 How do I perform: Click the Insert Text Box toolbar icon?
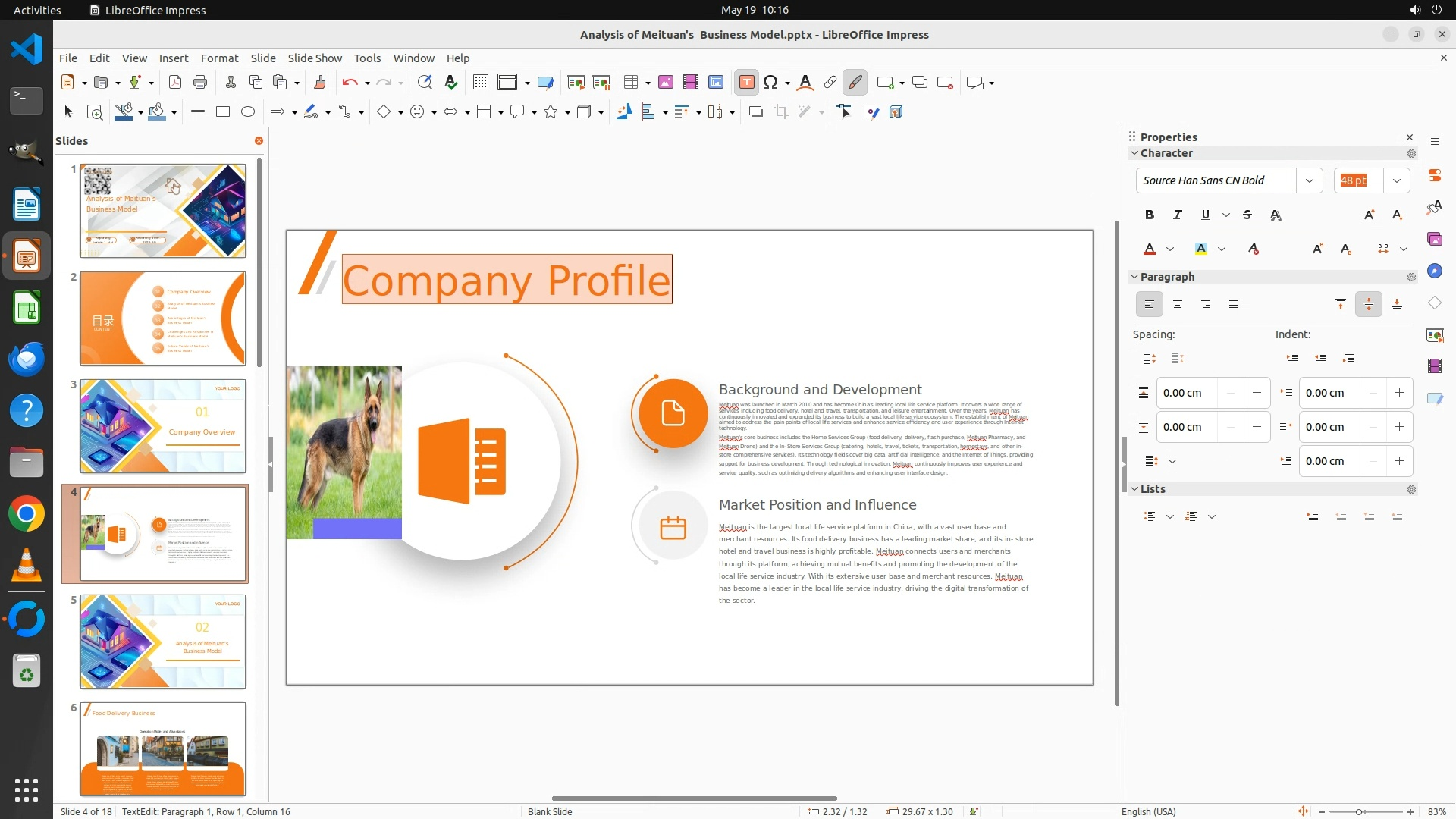[746, 83]
